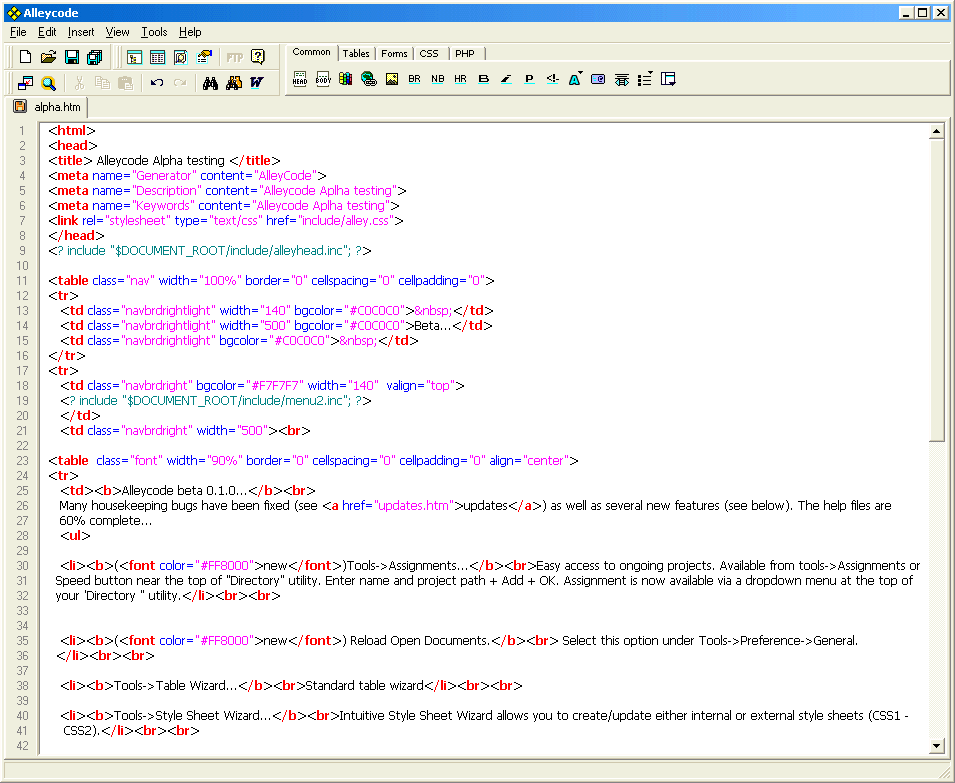The height and width of the screenshot is (783, 955).
Task: Insert an image with the picture icon
Action: (392, 79)
